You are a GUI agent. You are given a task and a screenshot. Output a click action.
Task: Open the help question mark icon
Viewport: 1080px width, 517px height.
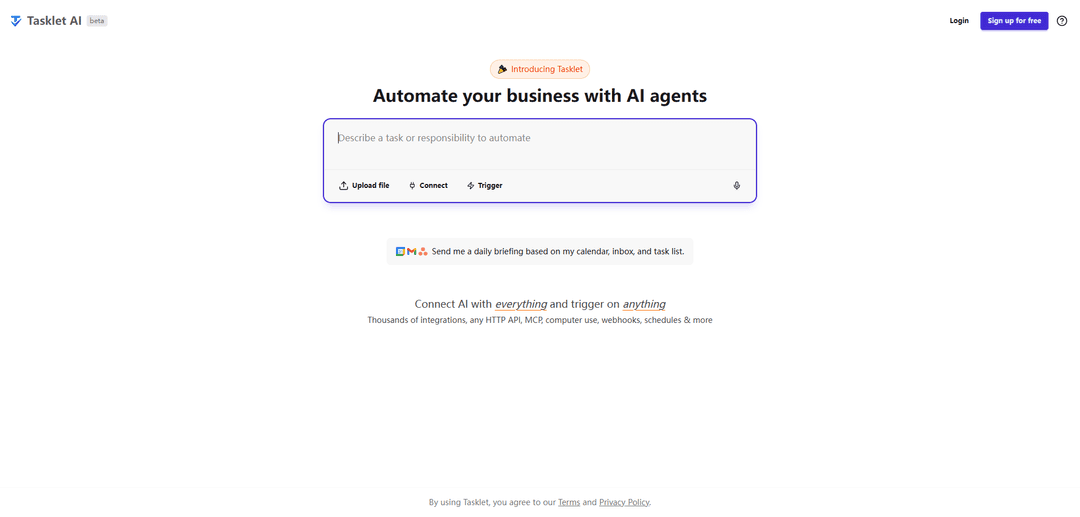click(1061, 21)
